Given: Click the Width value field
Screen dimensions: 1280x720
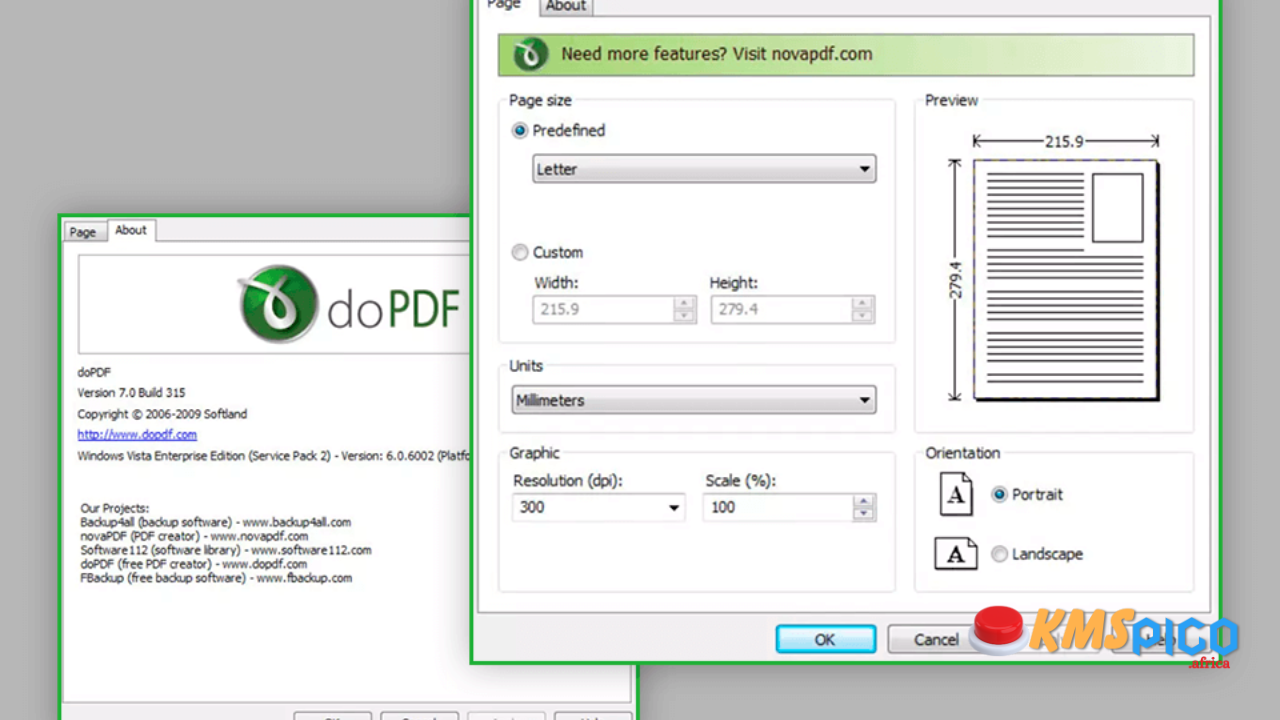Looking at the screenshot, I should click(x=604, y=309).
